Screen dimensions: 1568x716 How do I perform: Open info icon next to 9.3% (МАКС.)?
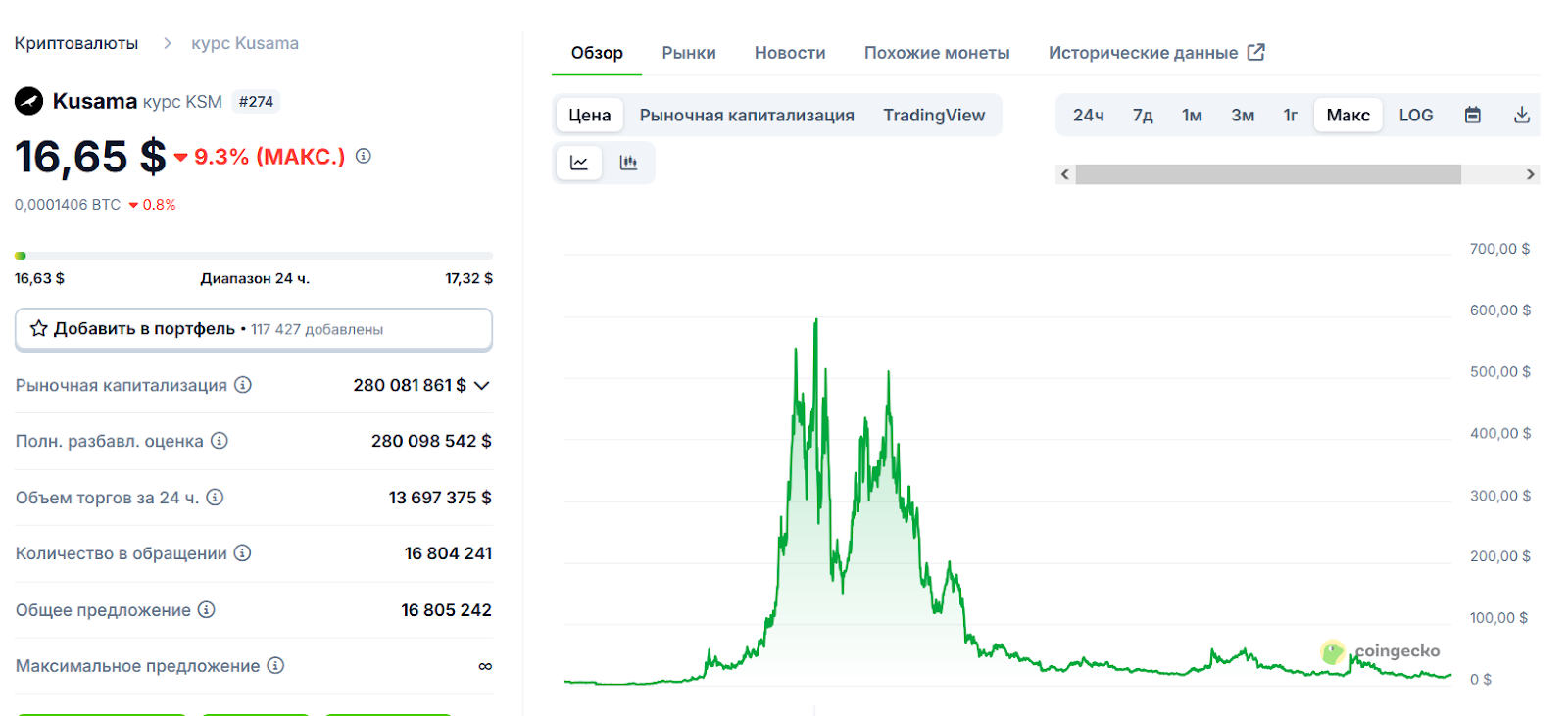point(364,156)
